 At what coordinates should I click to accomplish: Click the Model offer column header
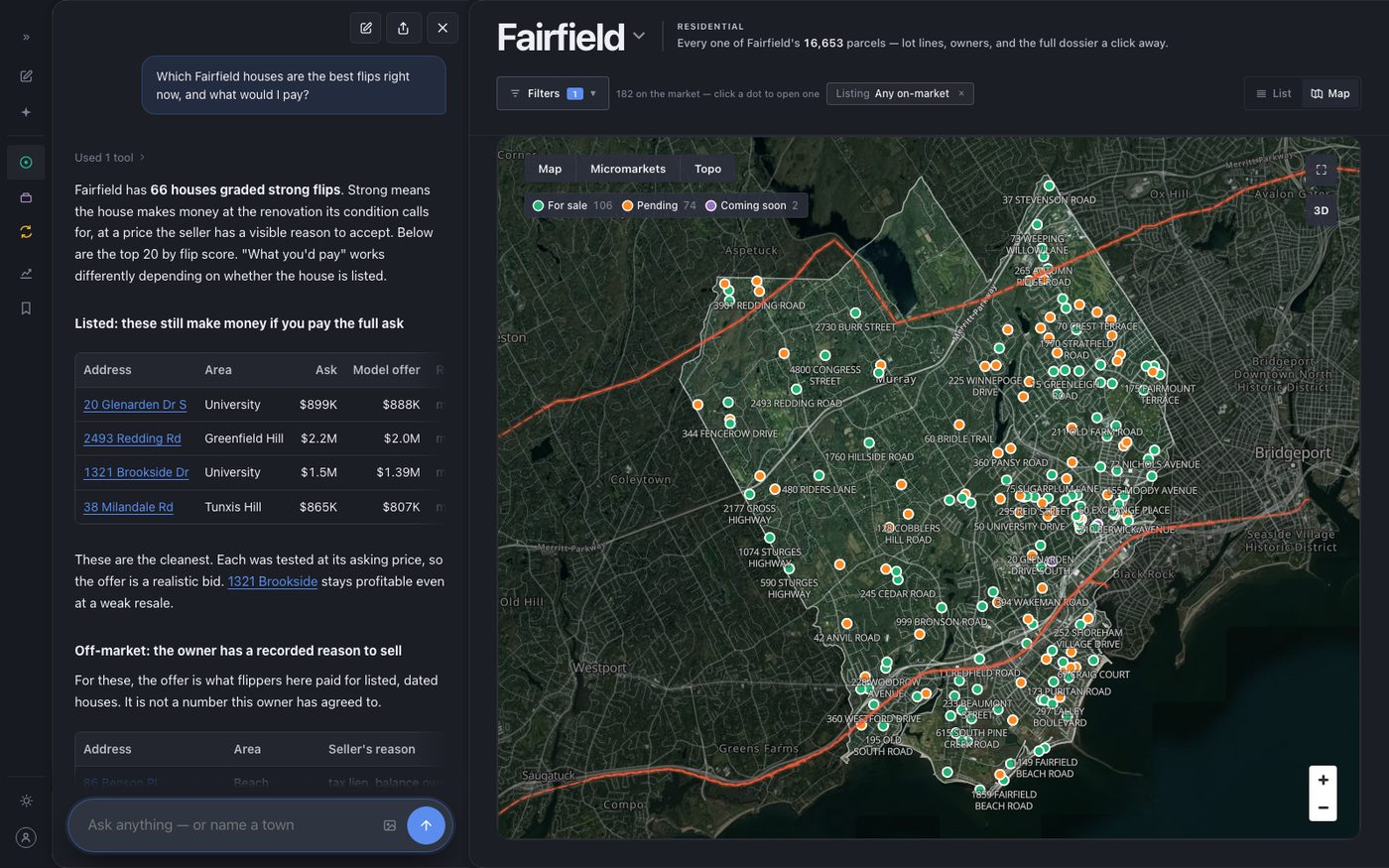coord(386,370)
